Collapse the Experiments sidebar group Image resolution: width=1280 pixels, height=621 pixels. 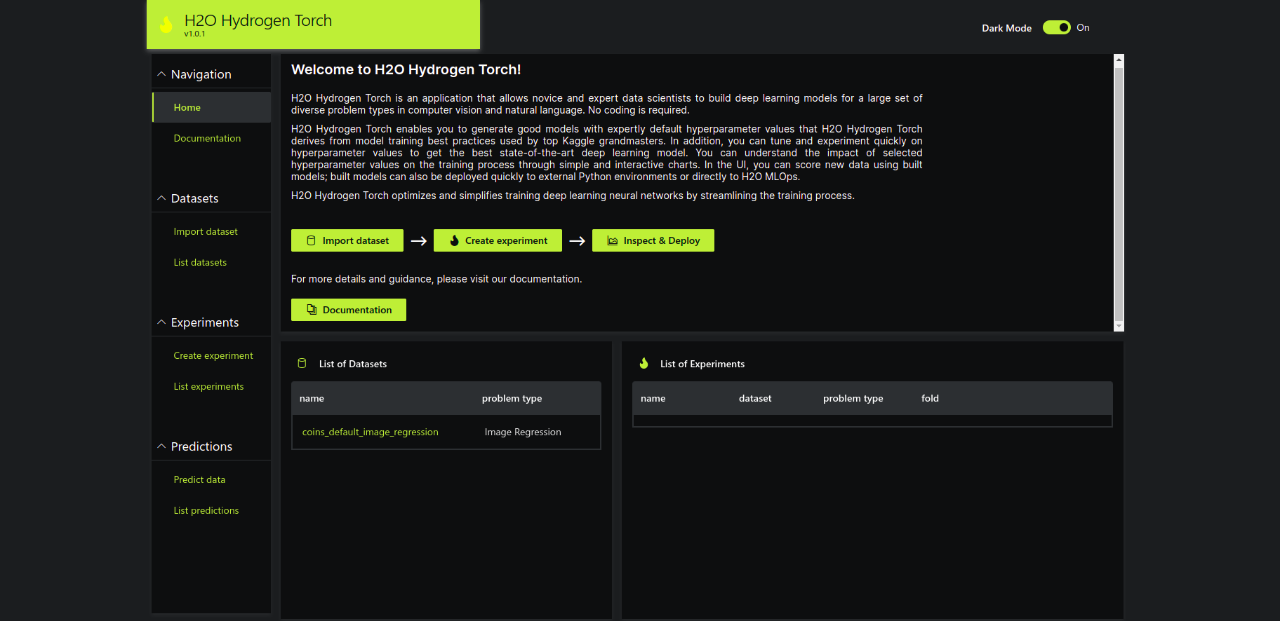162,322
